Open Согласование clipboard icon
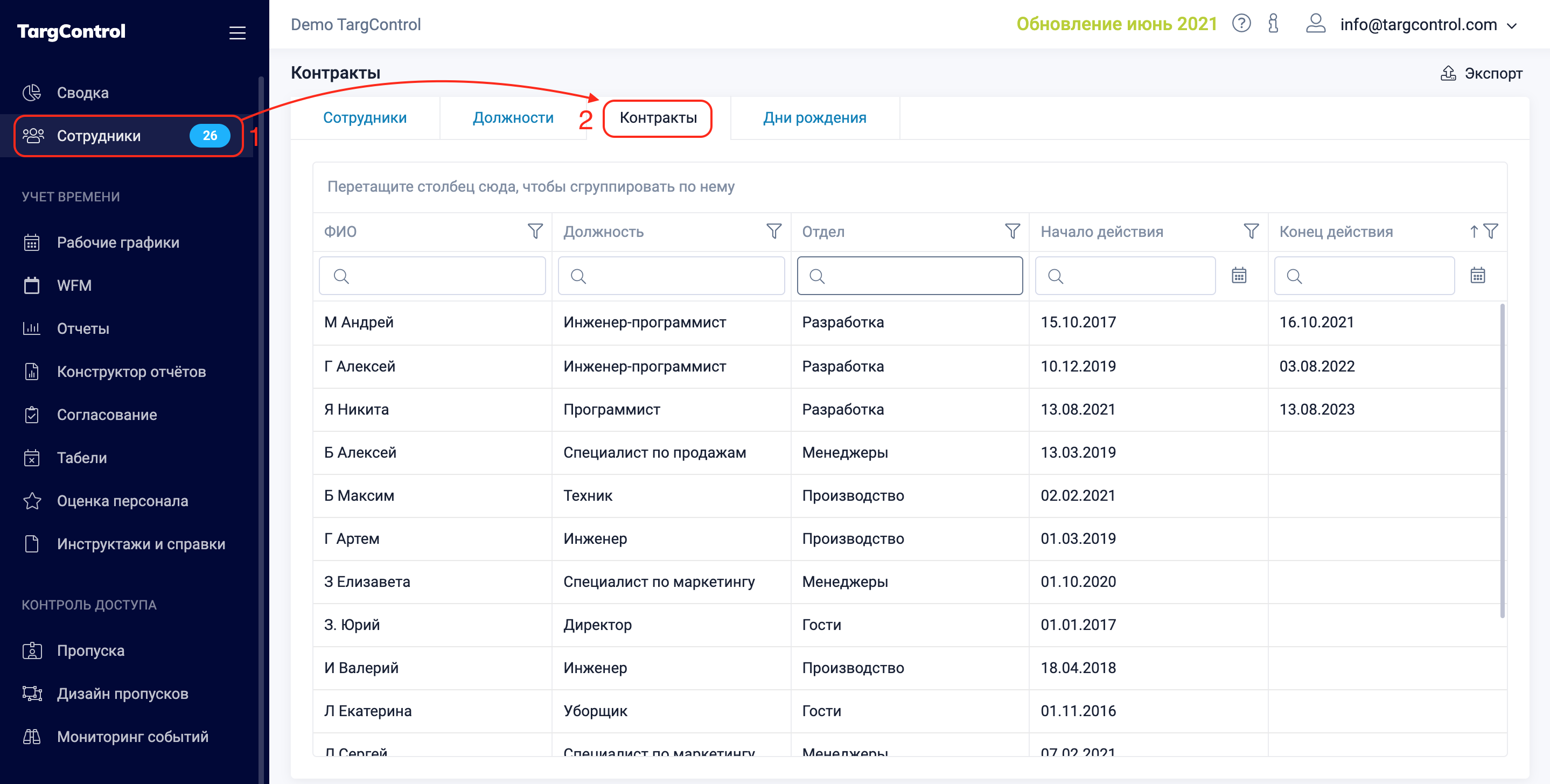 (32, 415)
